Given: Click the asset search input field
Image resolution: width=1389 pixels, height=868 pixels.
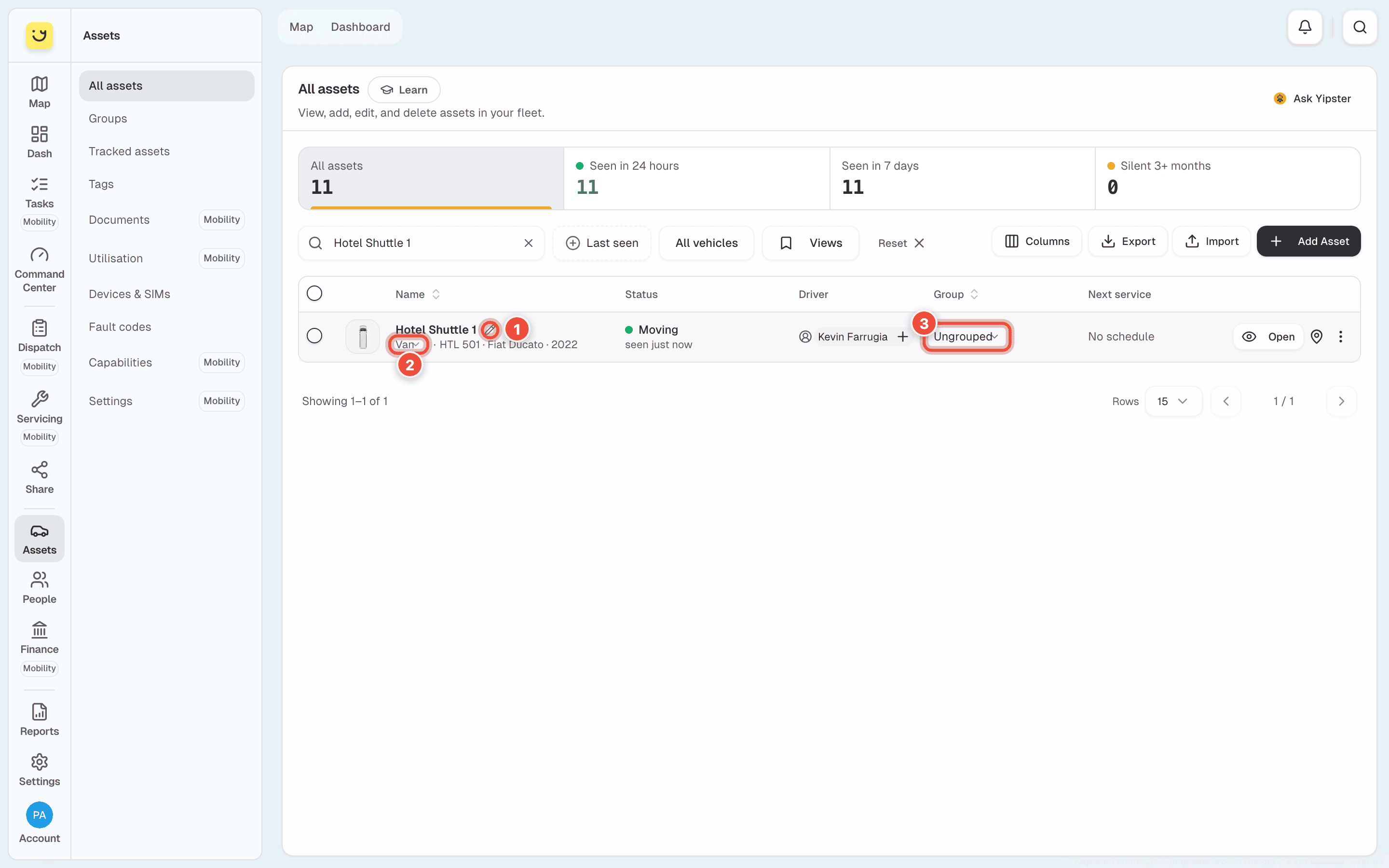Looking at the screenshot, I should coord(422,243).
